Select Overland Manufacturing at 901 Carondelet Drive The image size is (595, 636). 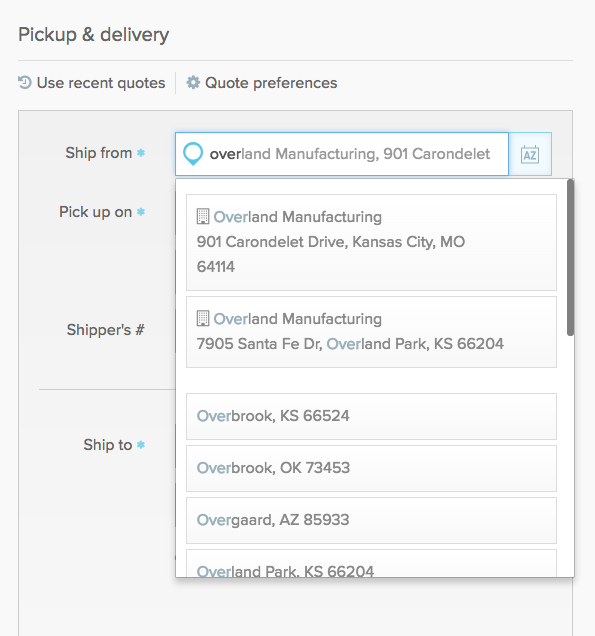click(371, 242)
